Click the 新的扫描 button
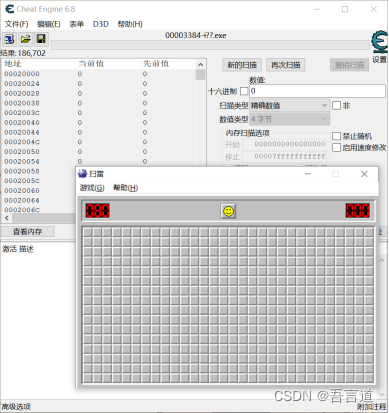The width and height of the screenshot is (389, 413). point(242,65)
